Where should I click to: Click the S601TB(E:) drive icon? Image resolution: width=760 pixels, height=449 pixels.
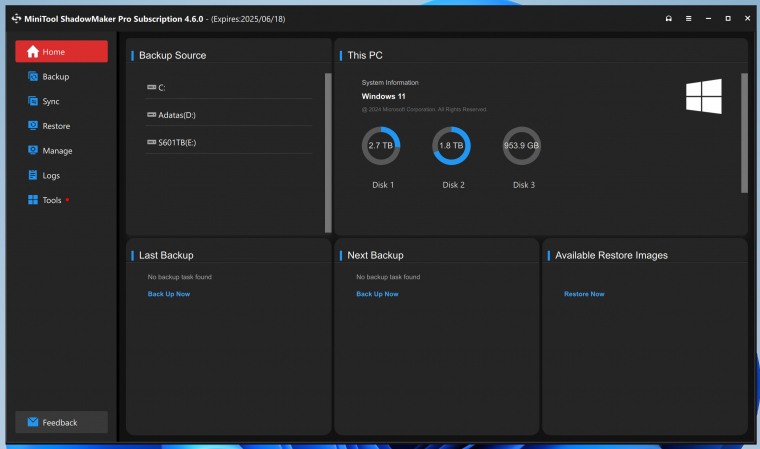tap(151, 142)
